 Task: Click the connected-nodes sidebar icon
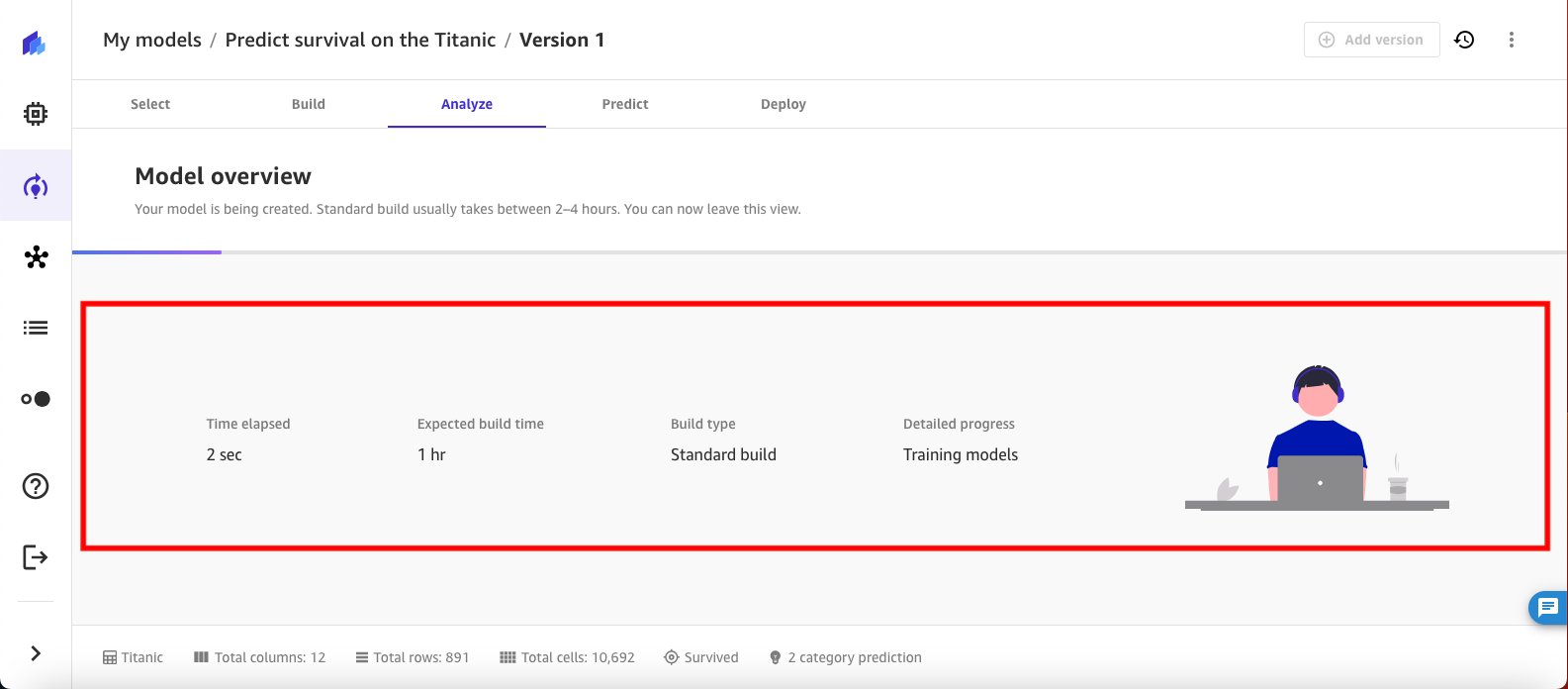pos(36,257)
